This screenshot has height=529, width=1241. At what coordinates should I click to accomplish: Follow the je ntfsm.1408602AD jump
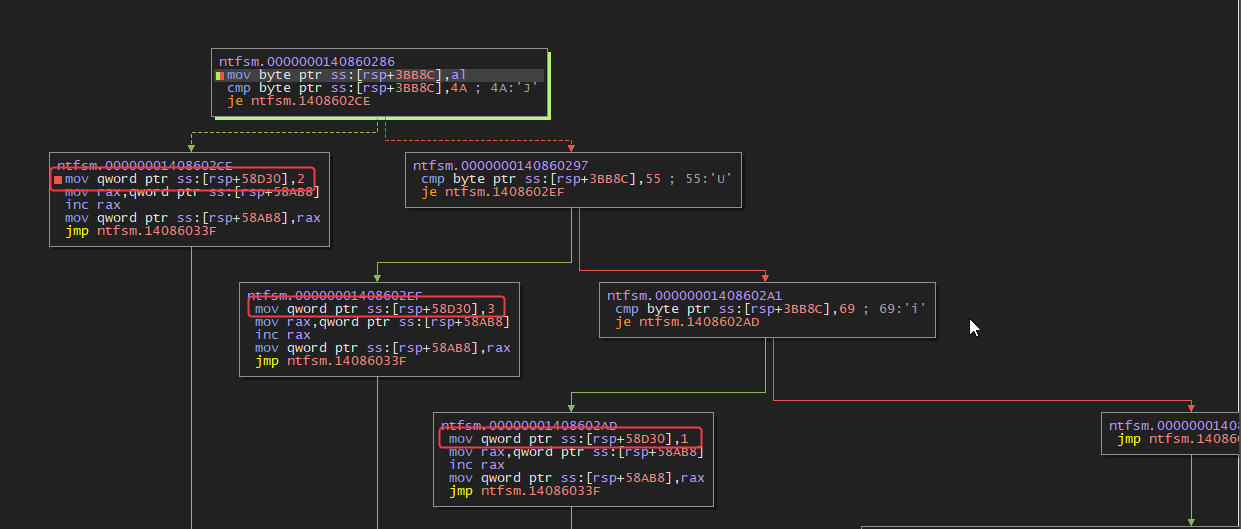coord(686,322)
